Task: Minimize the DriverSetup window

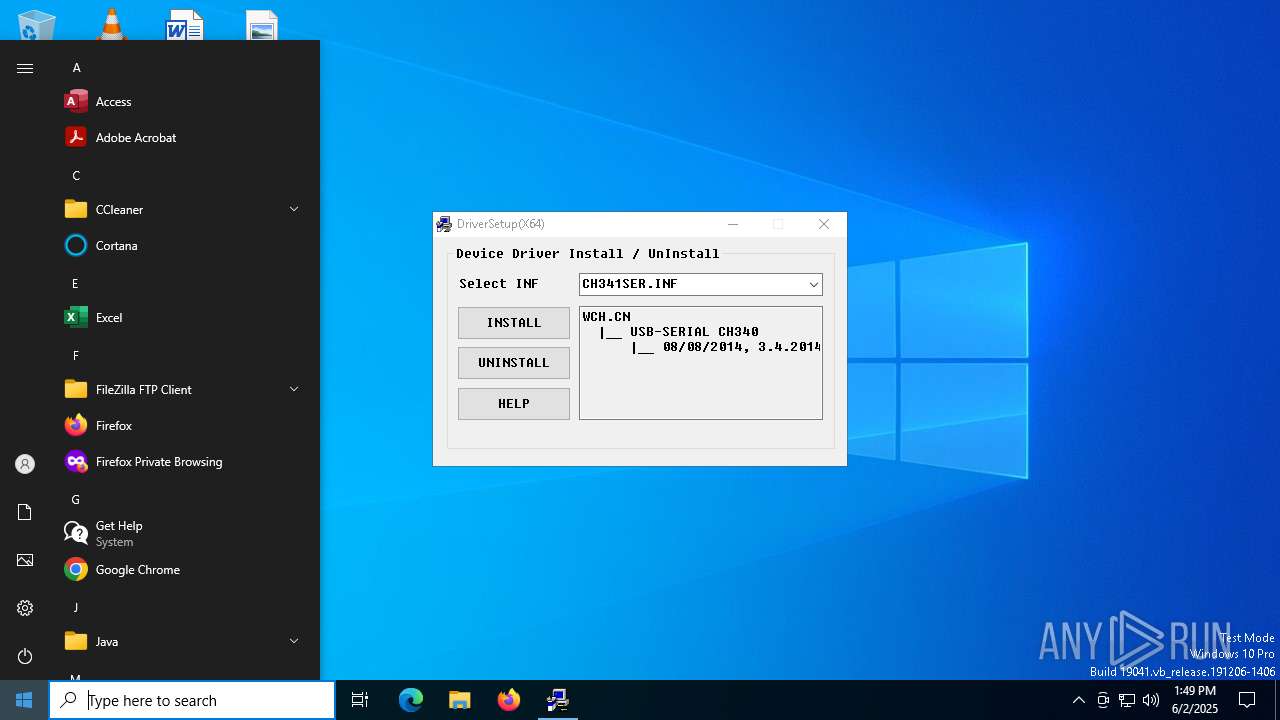Action: (x=733, y=224)
